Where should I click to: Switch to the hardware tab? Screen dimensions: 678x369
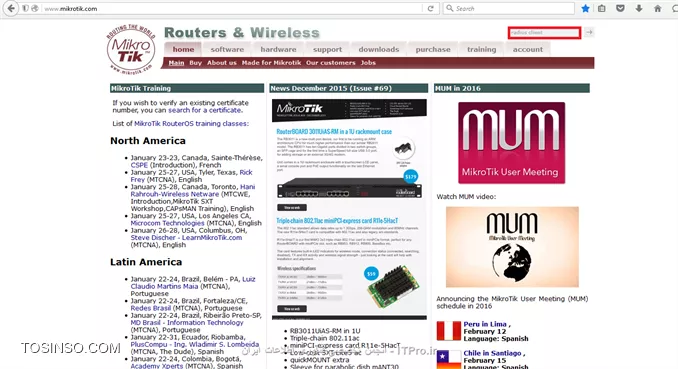click(278, 49)
